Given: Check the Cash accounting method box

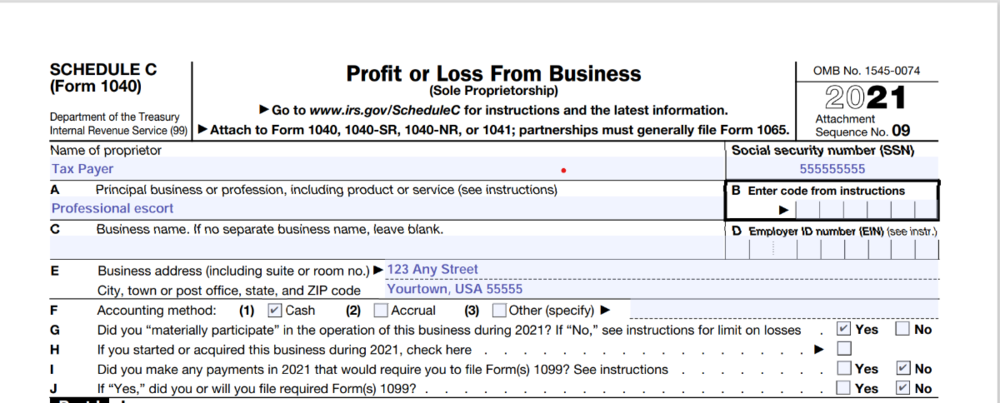Looking at the screenshot, I should click(276, 310).
